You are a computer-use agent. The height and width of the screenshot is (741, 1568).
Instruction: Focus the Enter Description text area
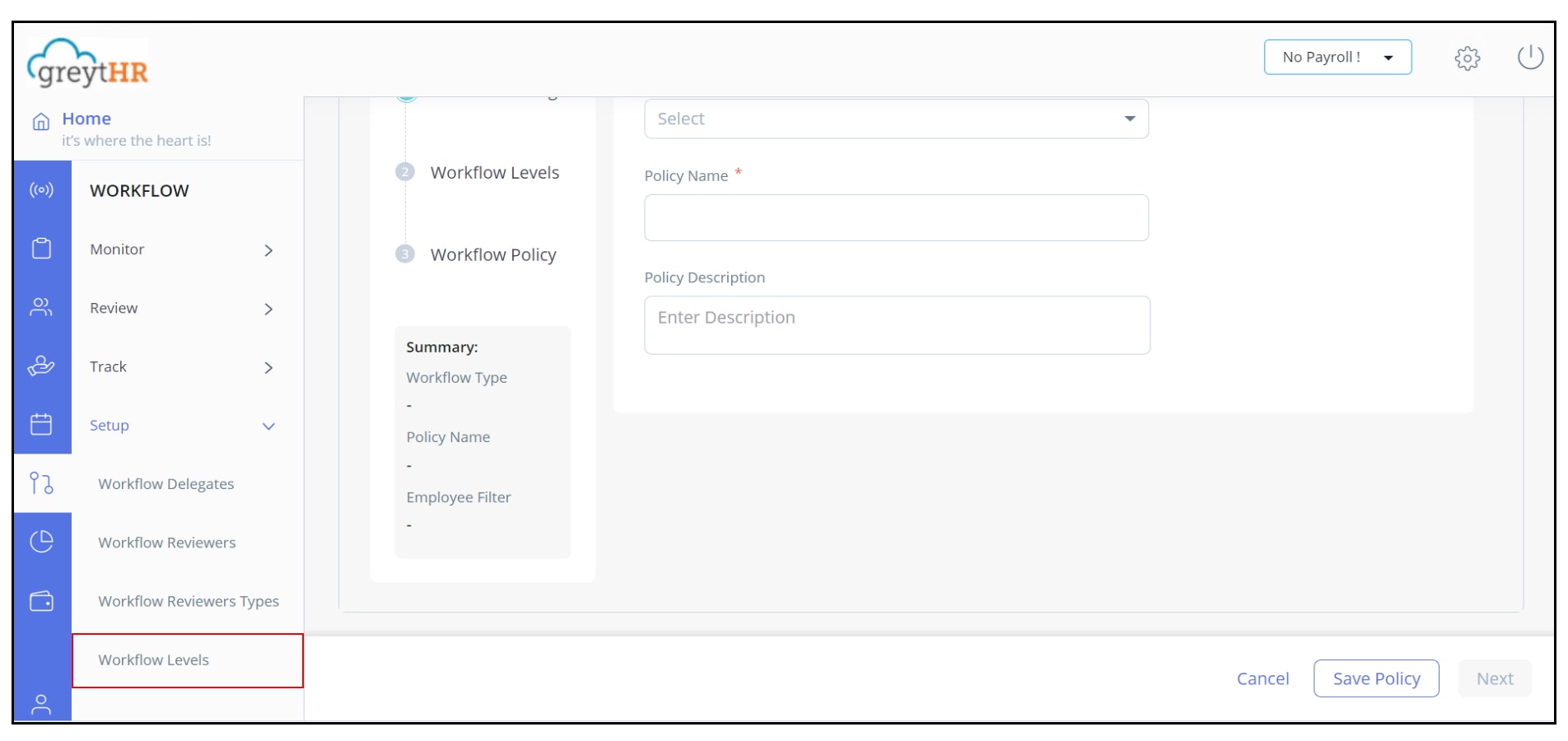tap(898, 325)
